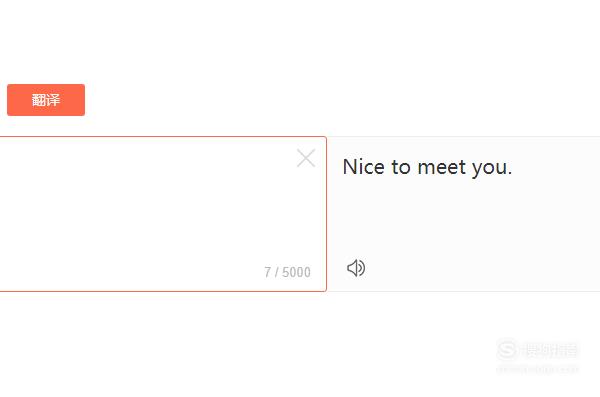Viewport: 600px width, 397px height.
Task: Focus the source text input box
Action: (x=163, y=214)
